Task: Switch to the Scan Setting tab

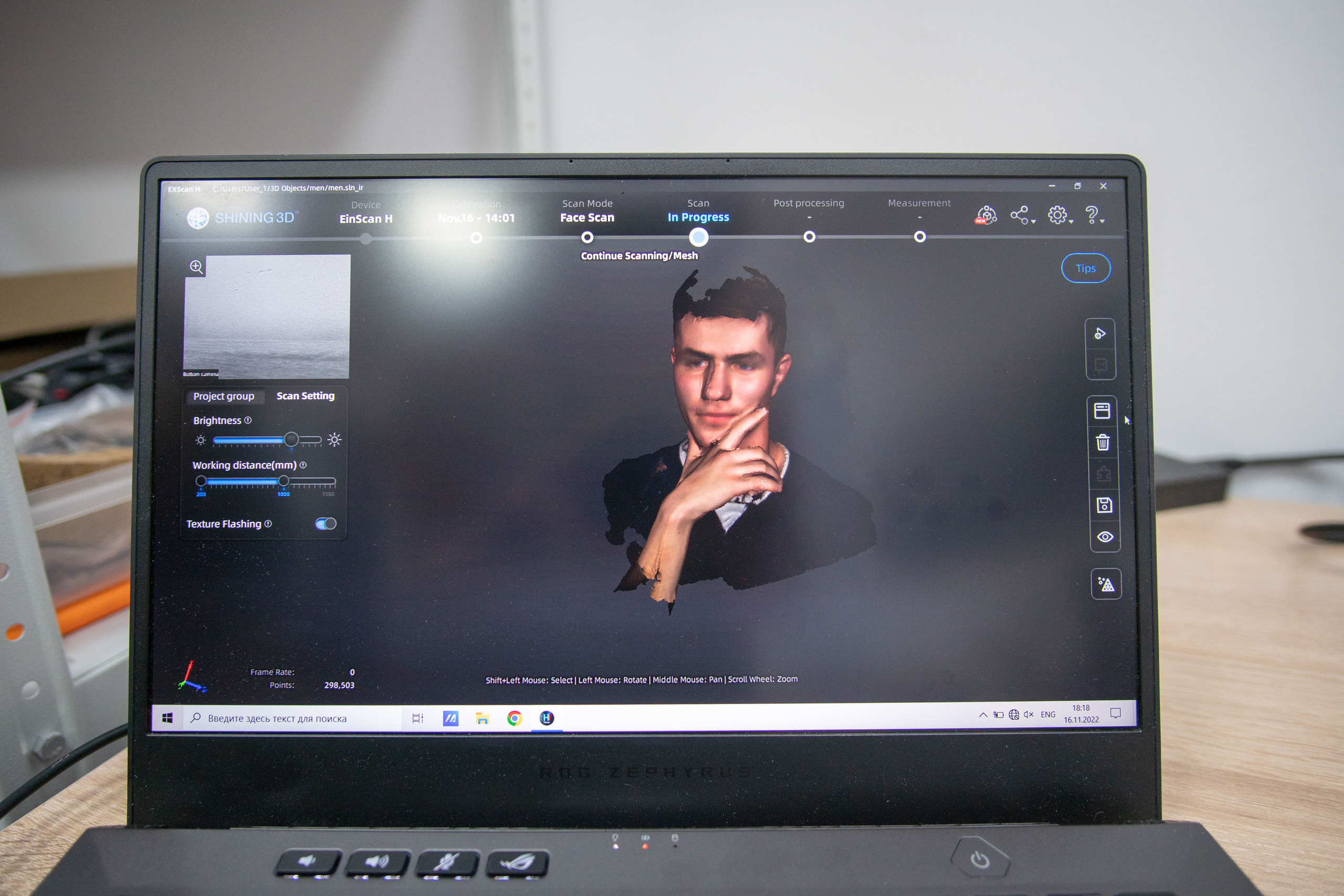Action: coord(305,395)
